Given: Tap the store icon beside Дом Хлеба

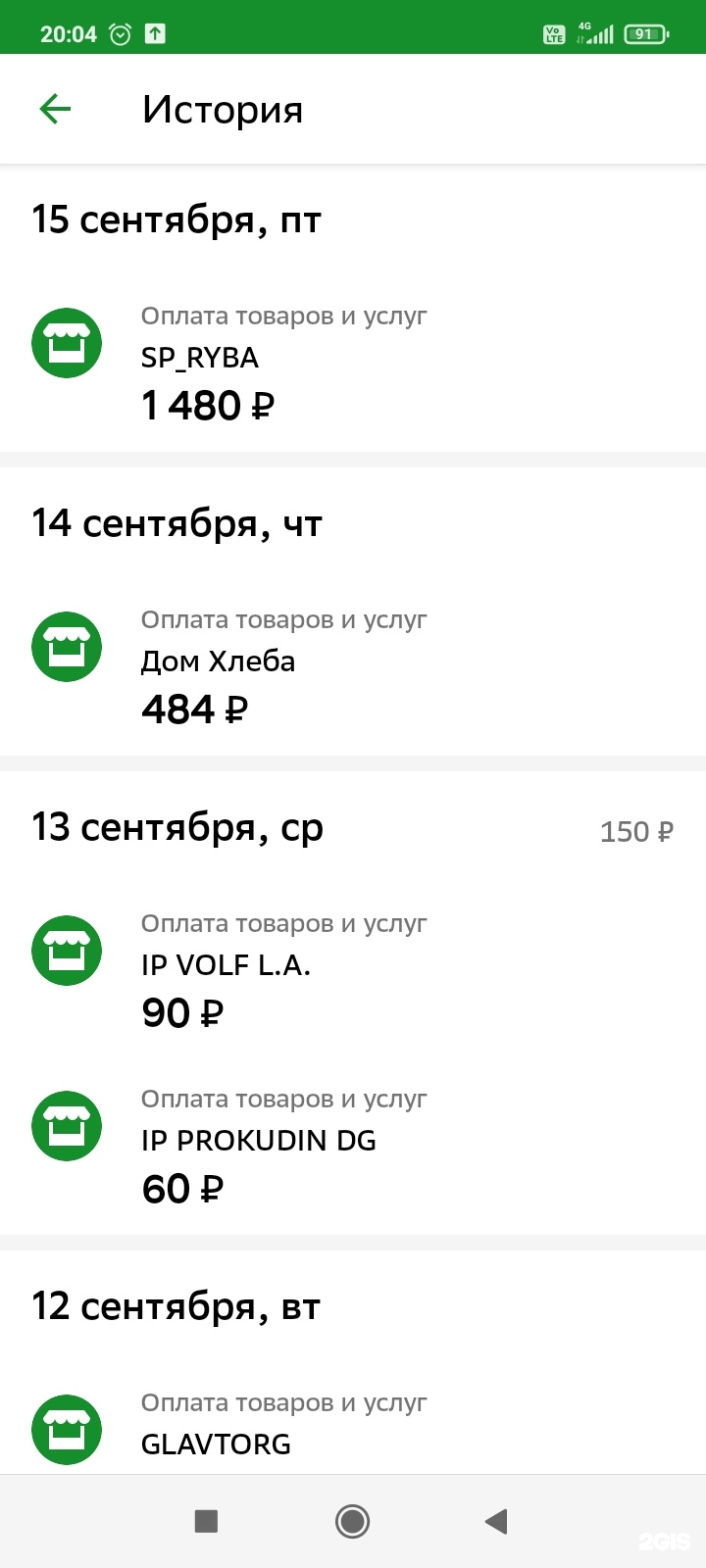Looking at the screenshot, I should pyautogui.click(x=67, y=647).
